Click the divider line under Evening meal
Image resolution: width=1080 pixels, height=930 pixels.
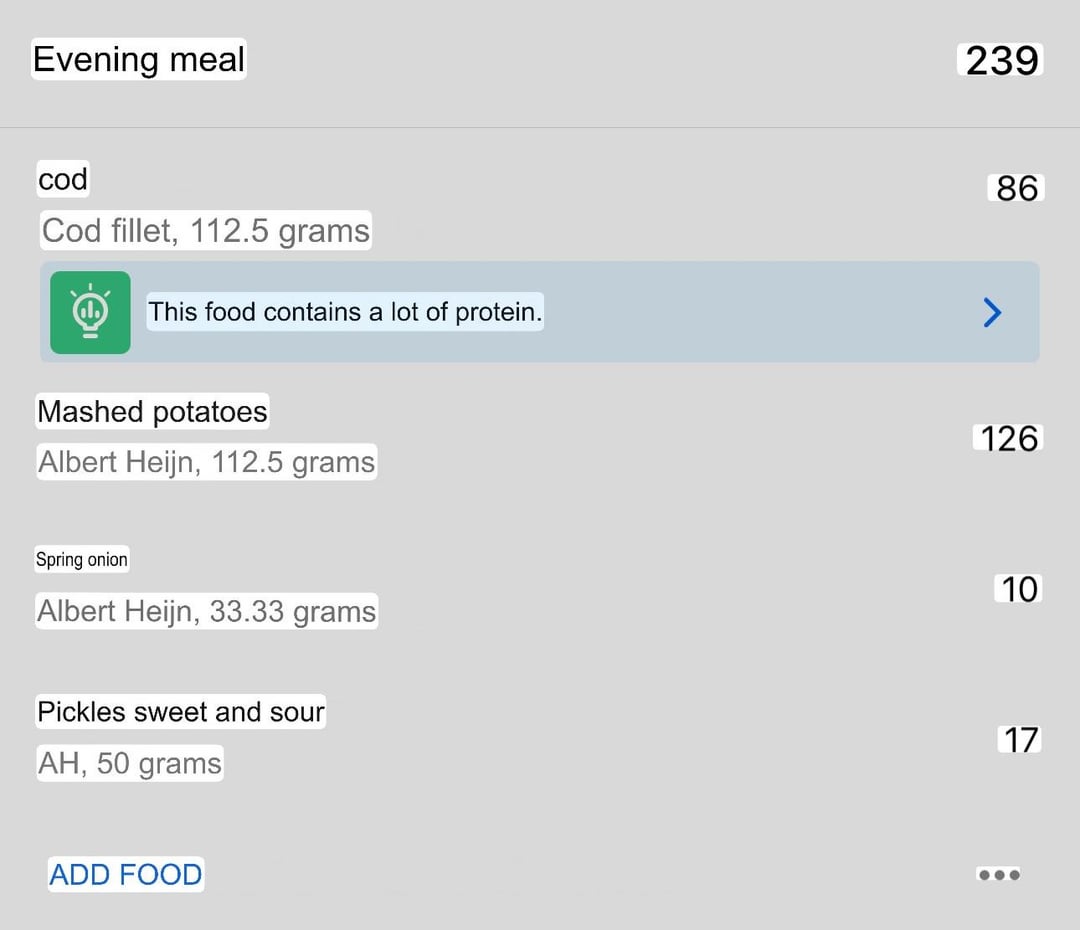point(540,128)
